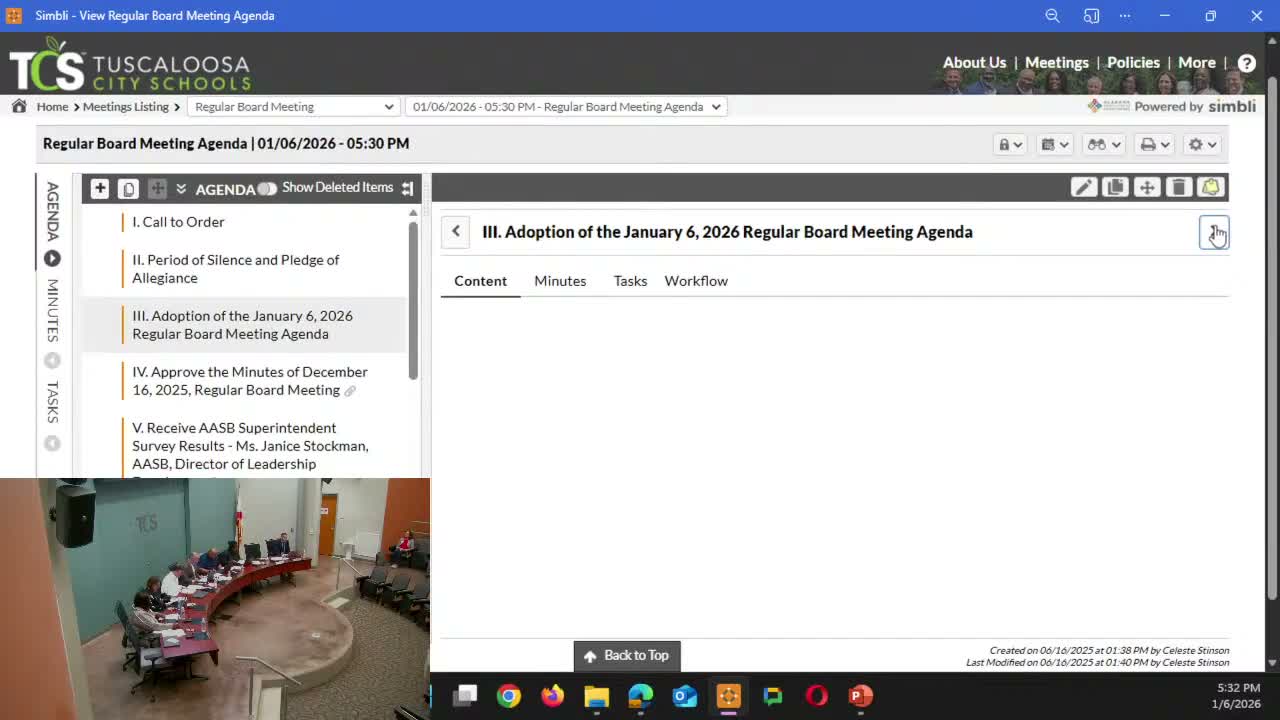Click the Home house icon in breadcrumb
Image resolution: width=1280 pixels, height=720 pixels.
pos(19,107)
